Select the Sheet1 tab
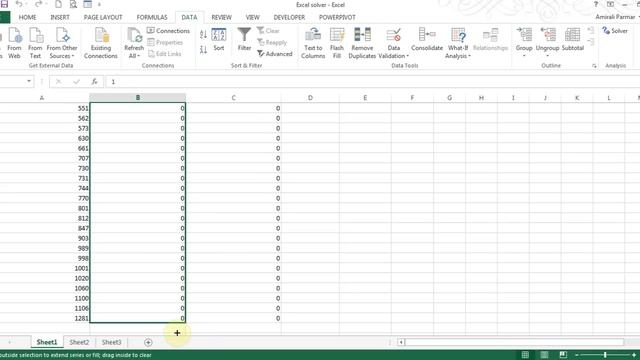Viewport: 640px width, 360px height. [47, 342]
